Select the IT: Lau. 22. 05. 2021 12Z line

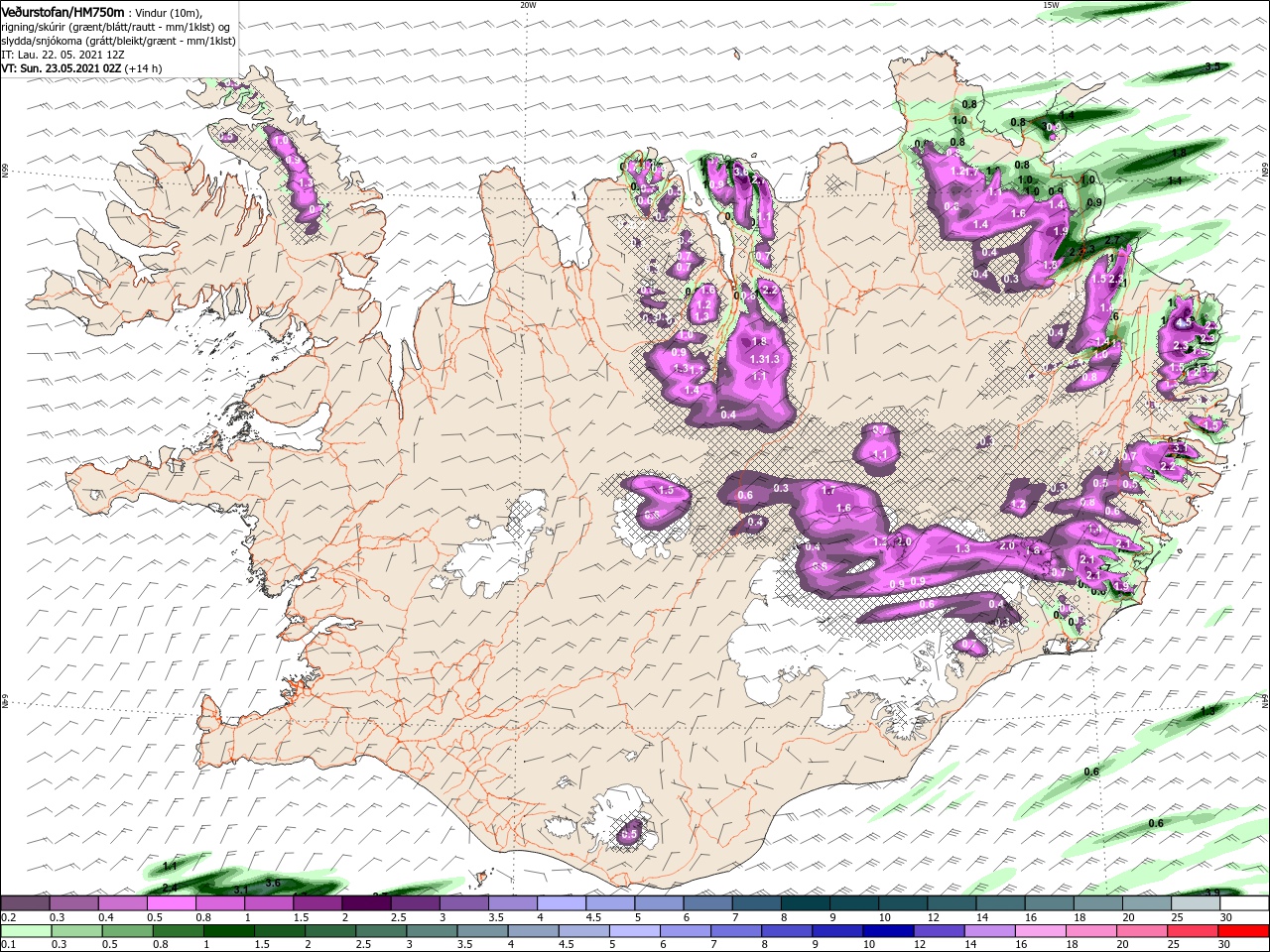pos(63,55)
